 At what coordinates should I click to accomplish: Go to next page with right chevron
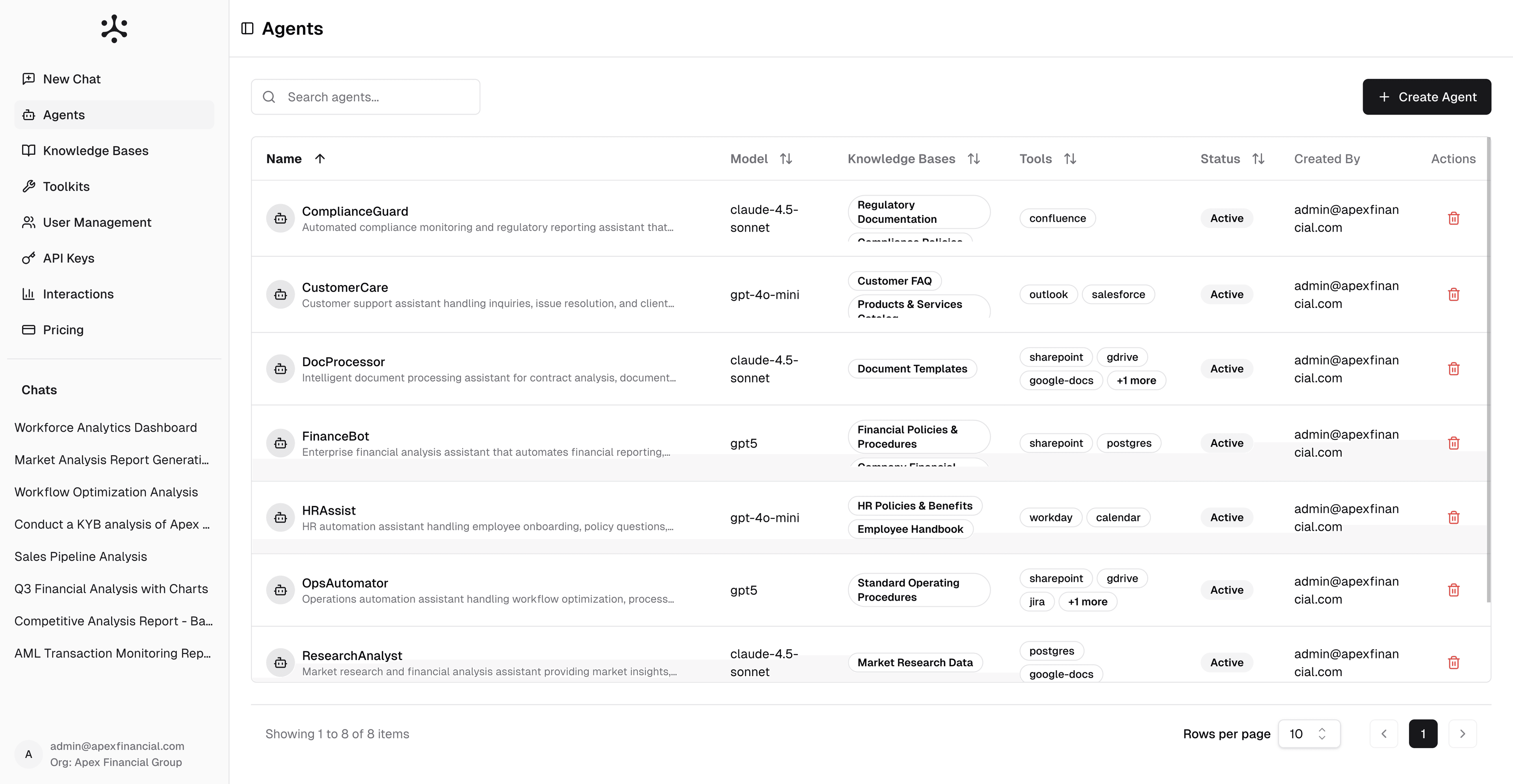[x=1463, y=734]
